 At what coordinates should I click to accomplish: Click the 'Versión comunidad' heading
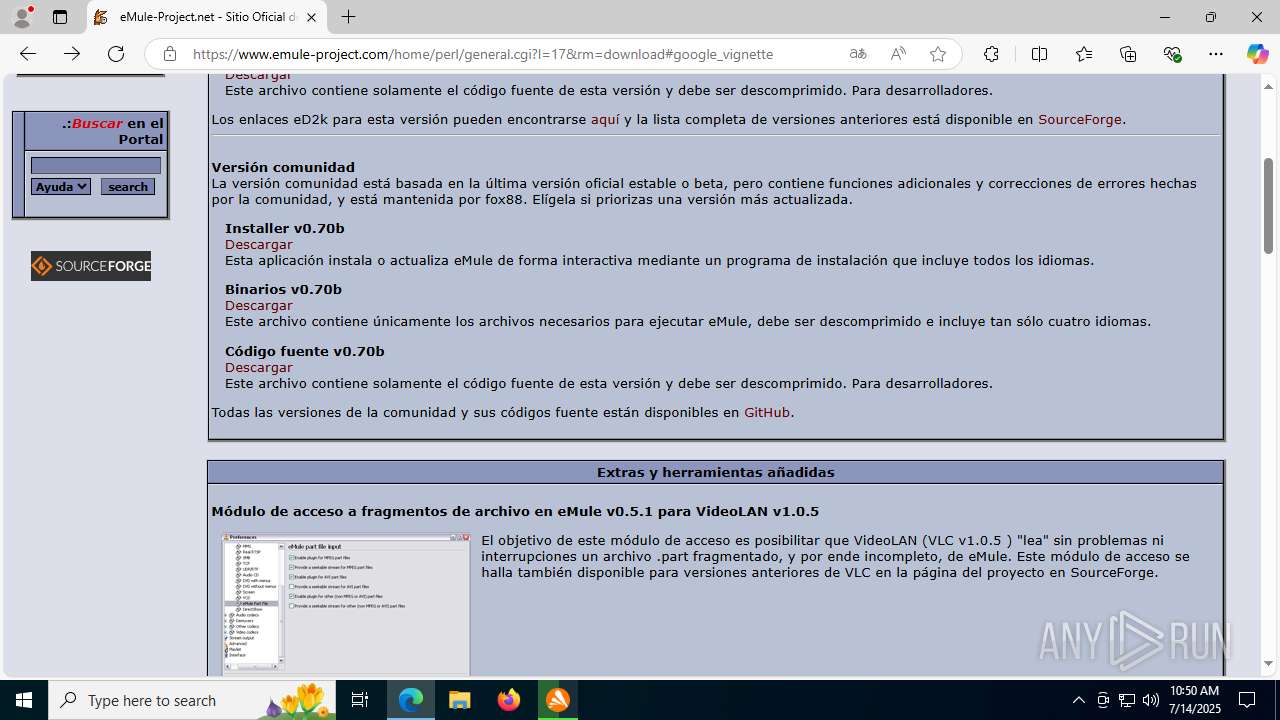(x=283, y=167)
